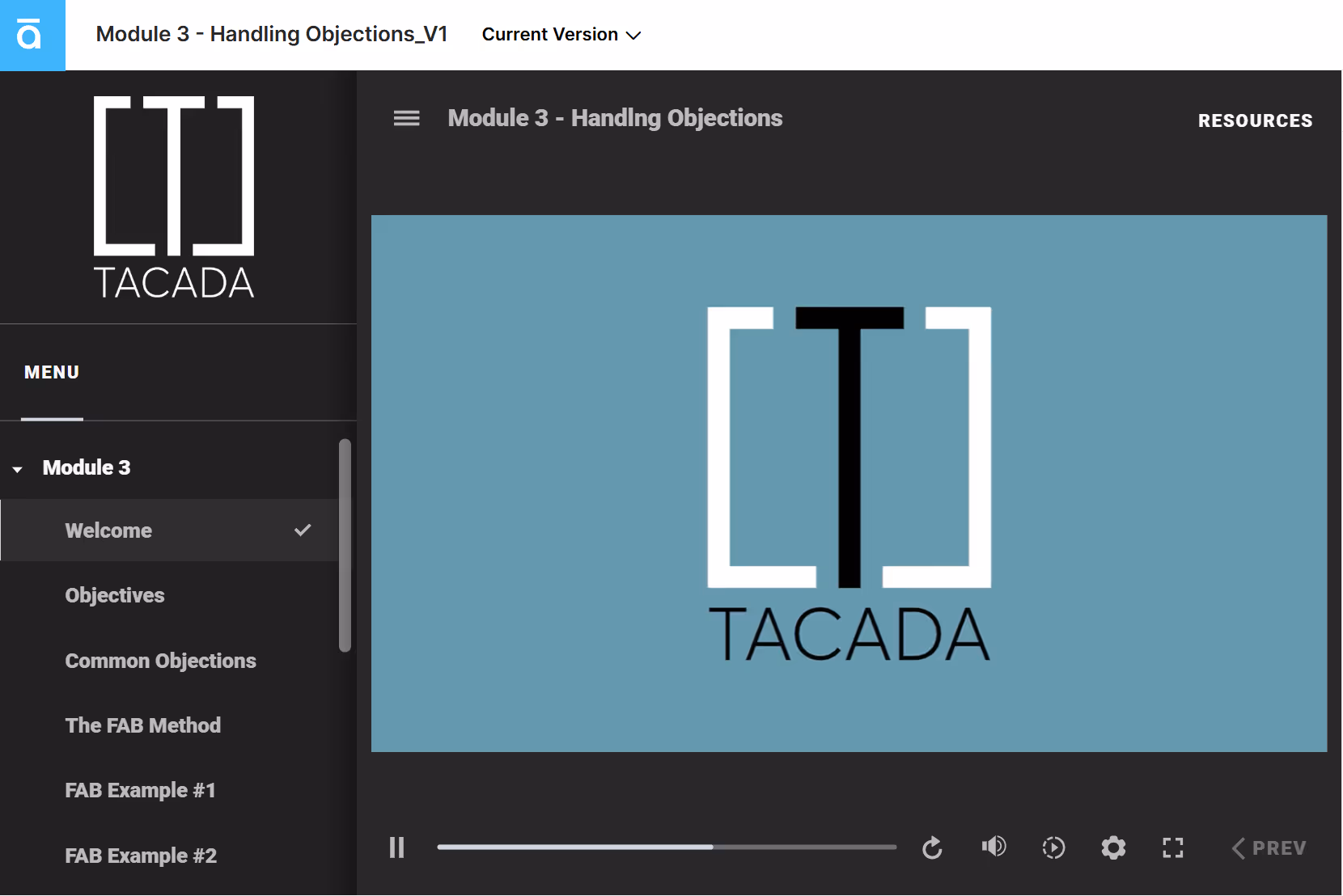Open The FAB Method lesson
This screenshot has width=1343, height=896.
(x=142, y=725)
